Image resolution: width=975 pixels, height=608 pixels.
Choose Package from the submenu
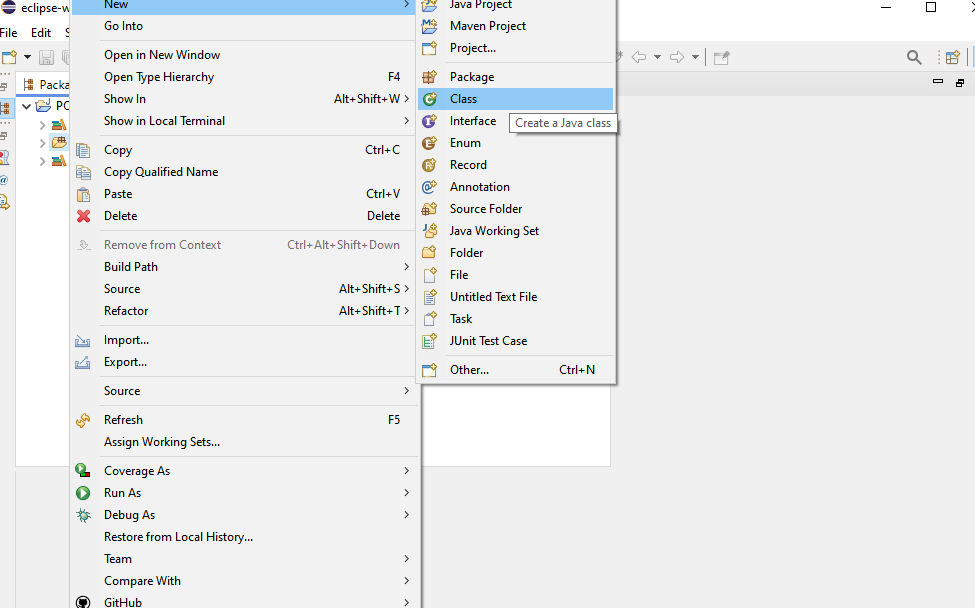coord(515,77)
